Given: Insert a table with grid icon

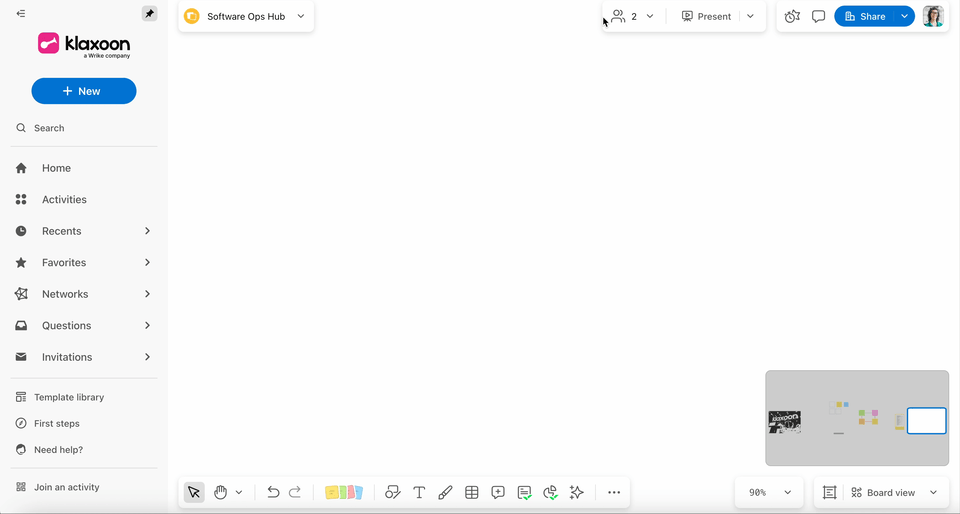Looking at the screenshot, I should coord(471,493).
